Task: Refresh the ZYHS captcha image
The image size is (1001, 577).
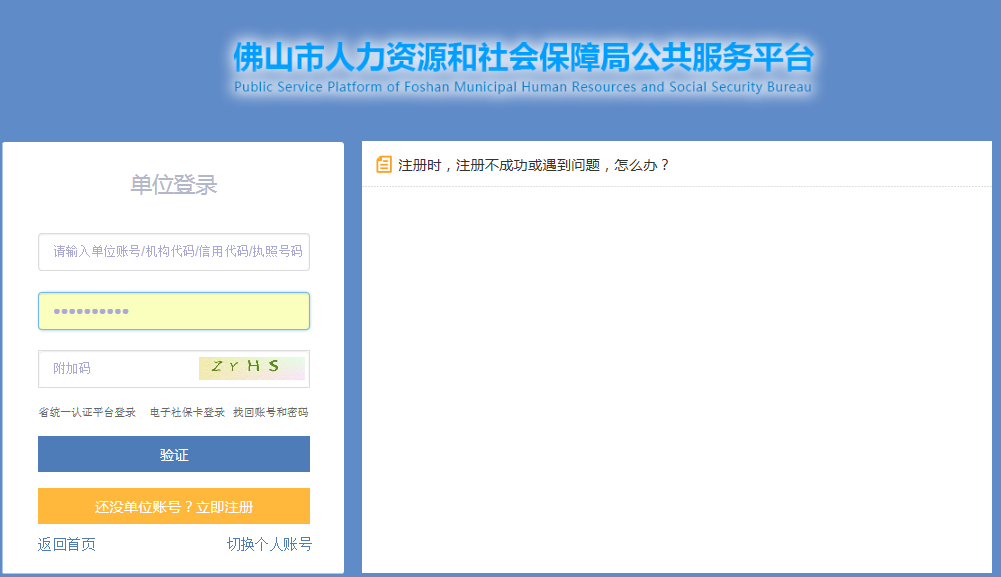Action: [252, 368]
